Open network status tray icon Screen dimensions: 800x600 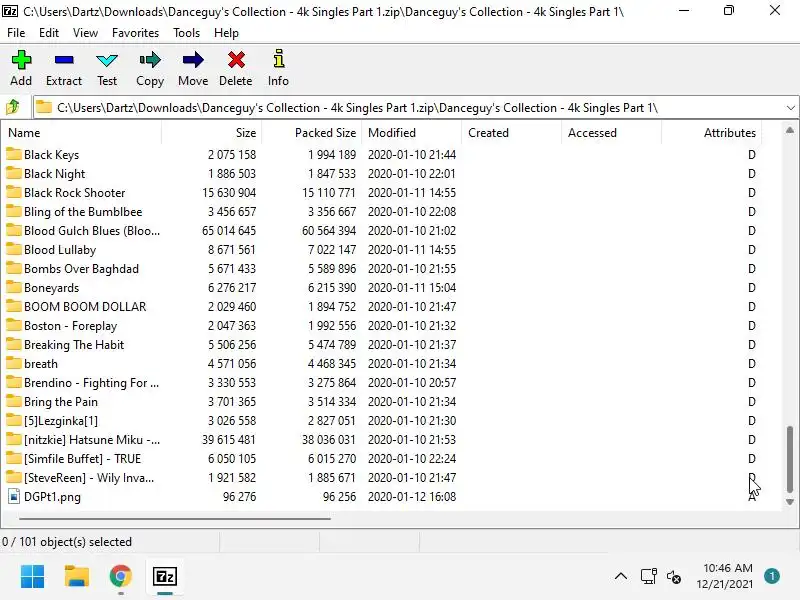[x=648, y=577]
